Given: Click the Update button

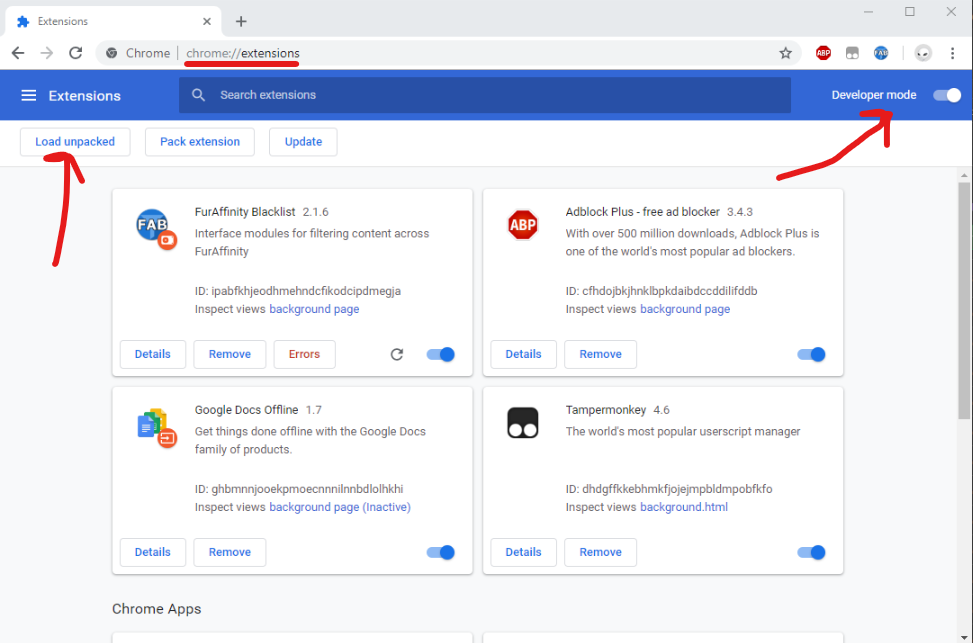Looking at the screenshot, I should 303,142.
